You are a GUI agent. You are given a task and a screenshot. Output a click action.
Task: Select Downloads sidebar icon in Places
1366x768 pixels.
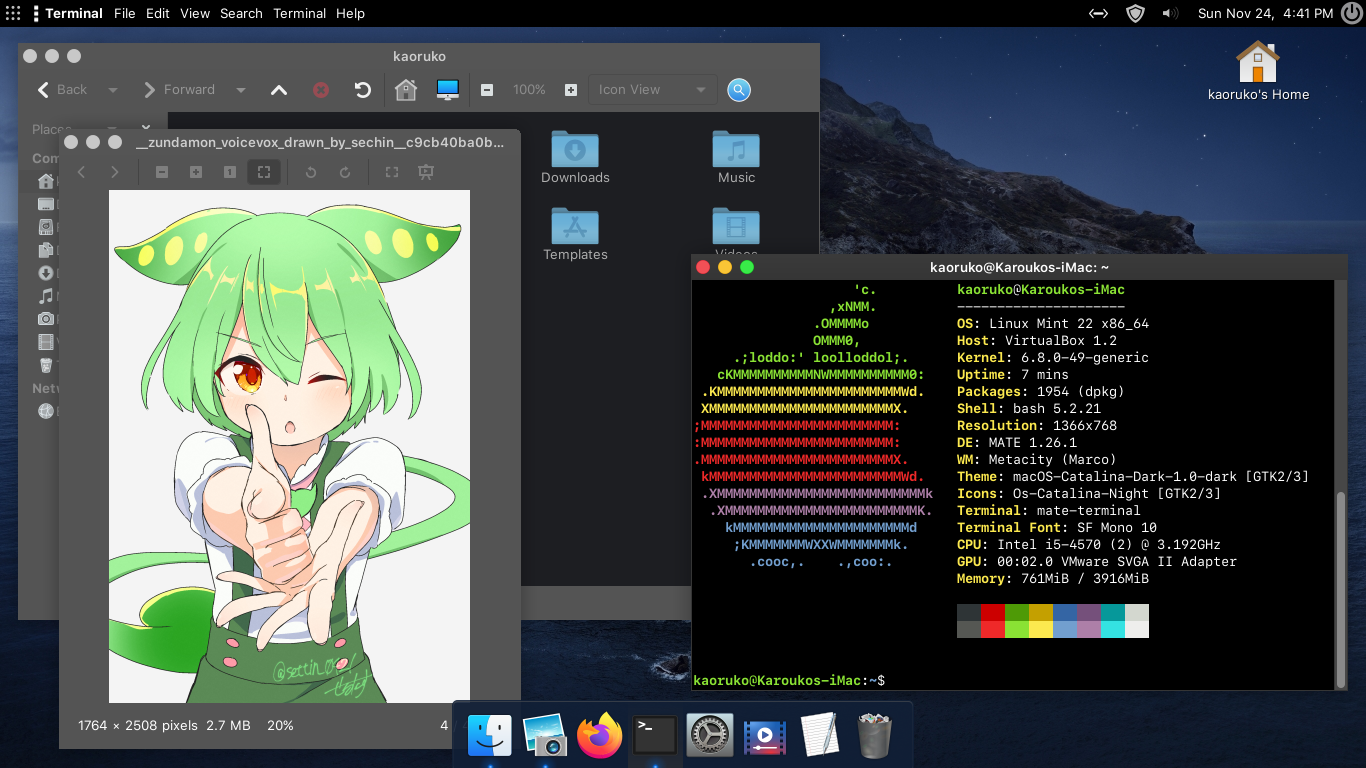(x=46, y=273)
